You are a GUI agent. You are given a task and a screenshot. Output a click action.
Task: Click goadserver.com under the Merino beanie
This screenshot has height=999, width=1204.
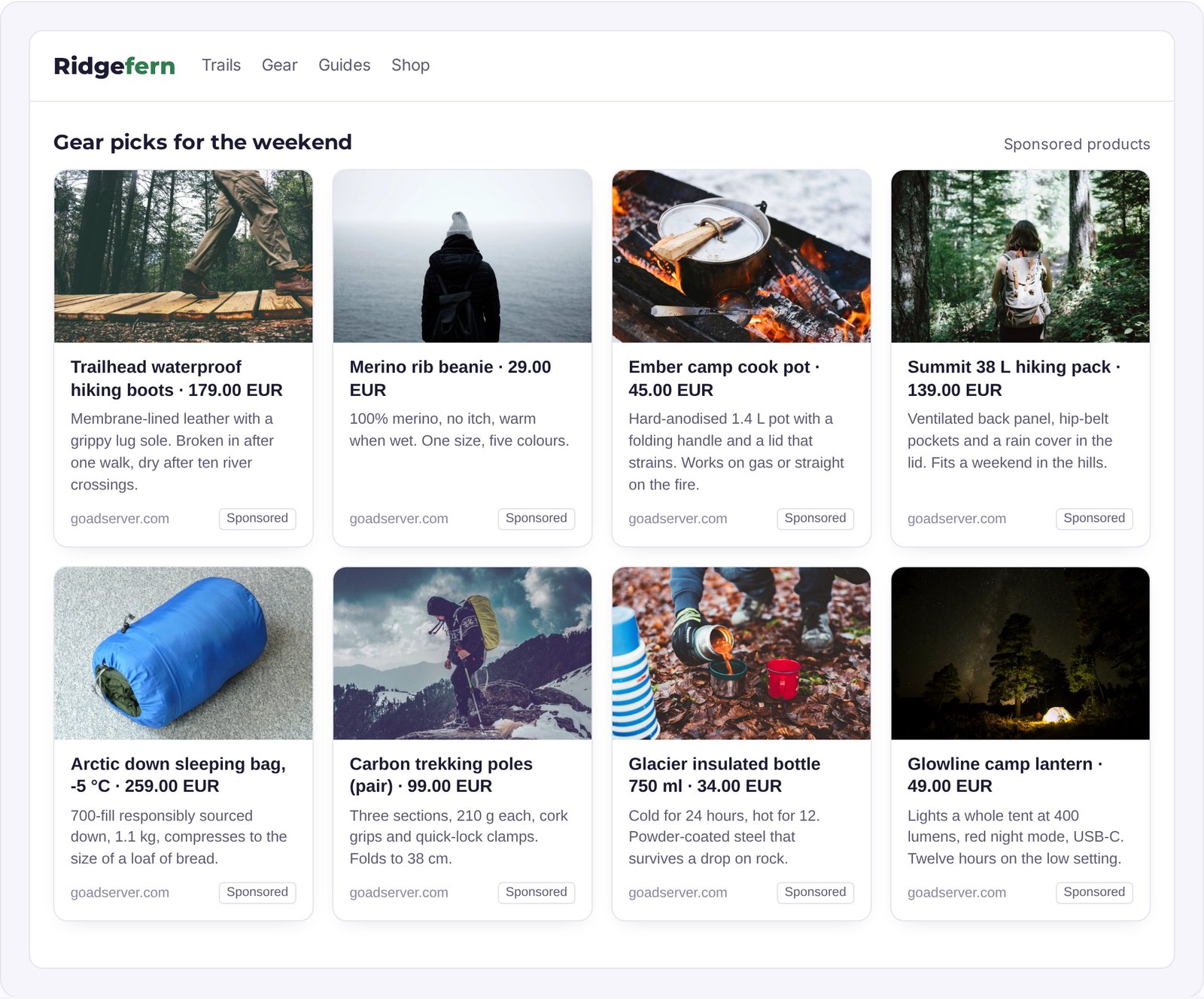tap(399, 519)
